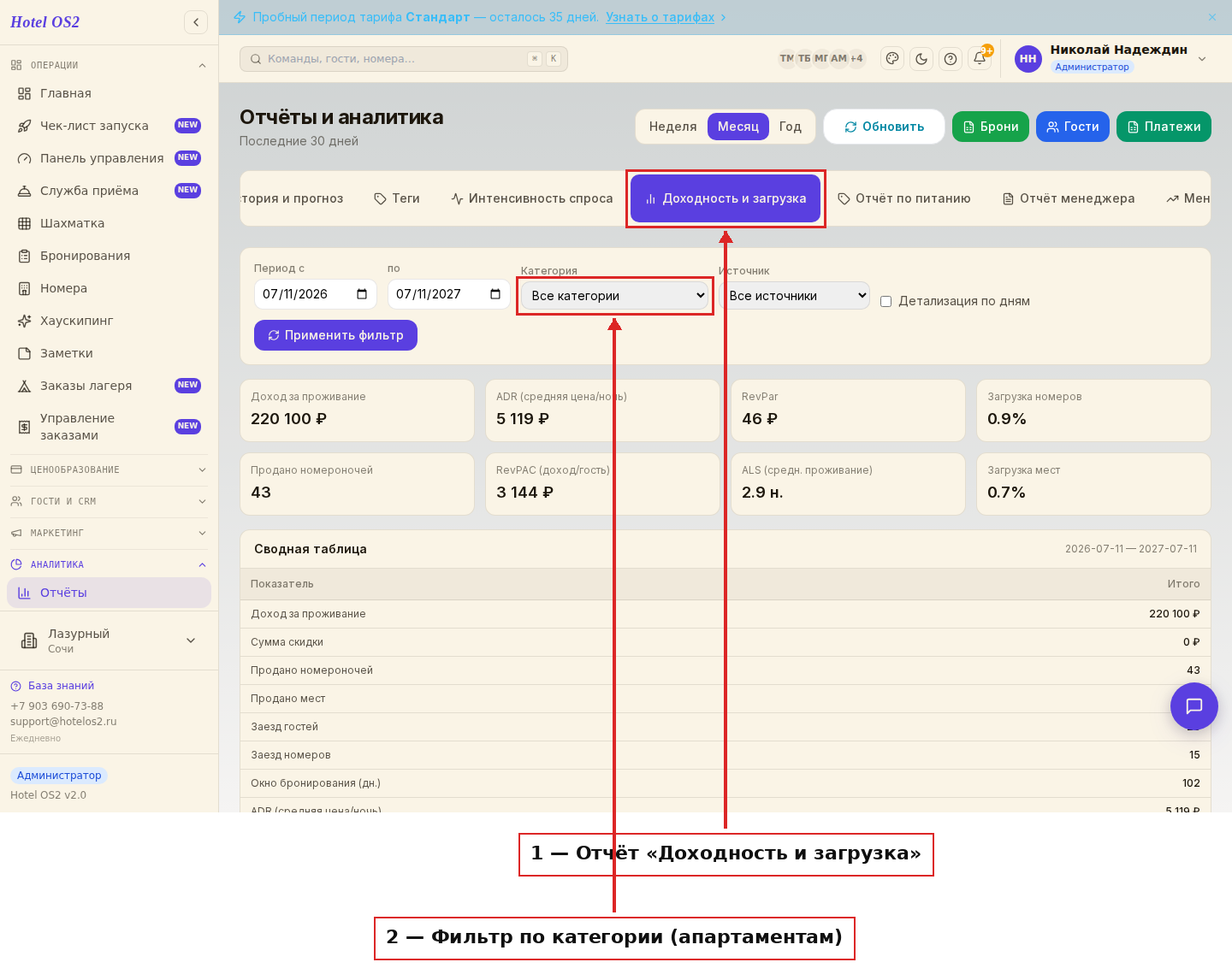Viewport: 1232px width, 980px height.
Task: Switch to the Теги tab
Action: coord(397,198)
